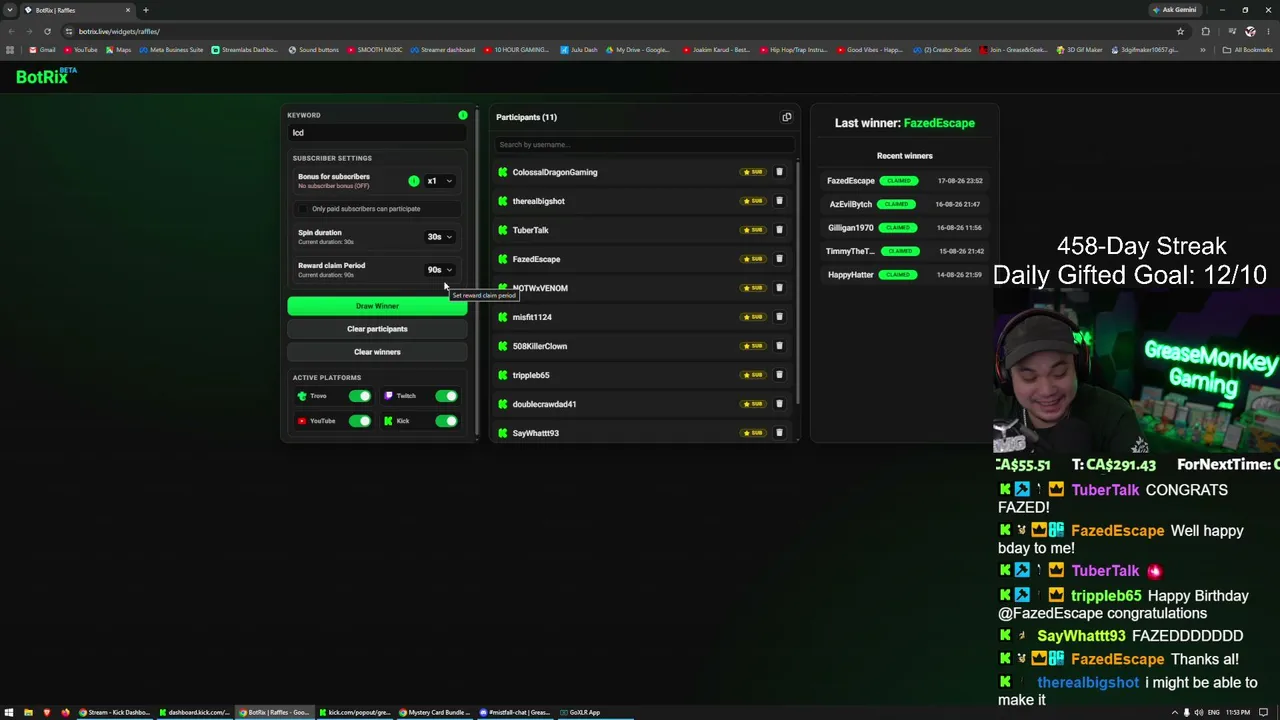Click the Keyword input field containing lcd

tap(377, 133)
